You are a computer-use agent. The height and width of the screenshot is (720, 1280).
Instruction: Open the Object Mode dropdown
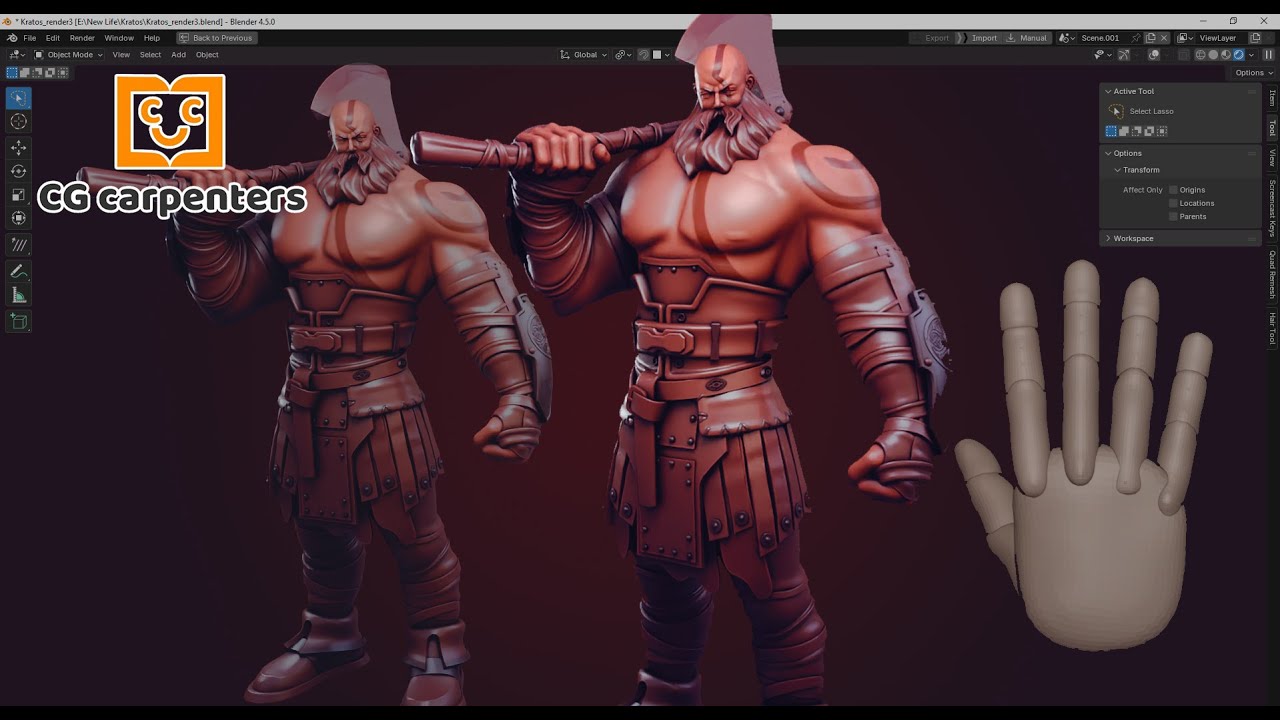point(68,55)
